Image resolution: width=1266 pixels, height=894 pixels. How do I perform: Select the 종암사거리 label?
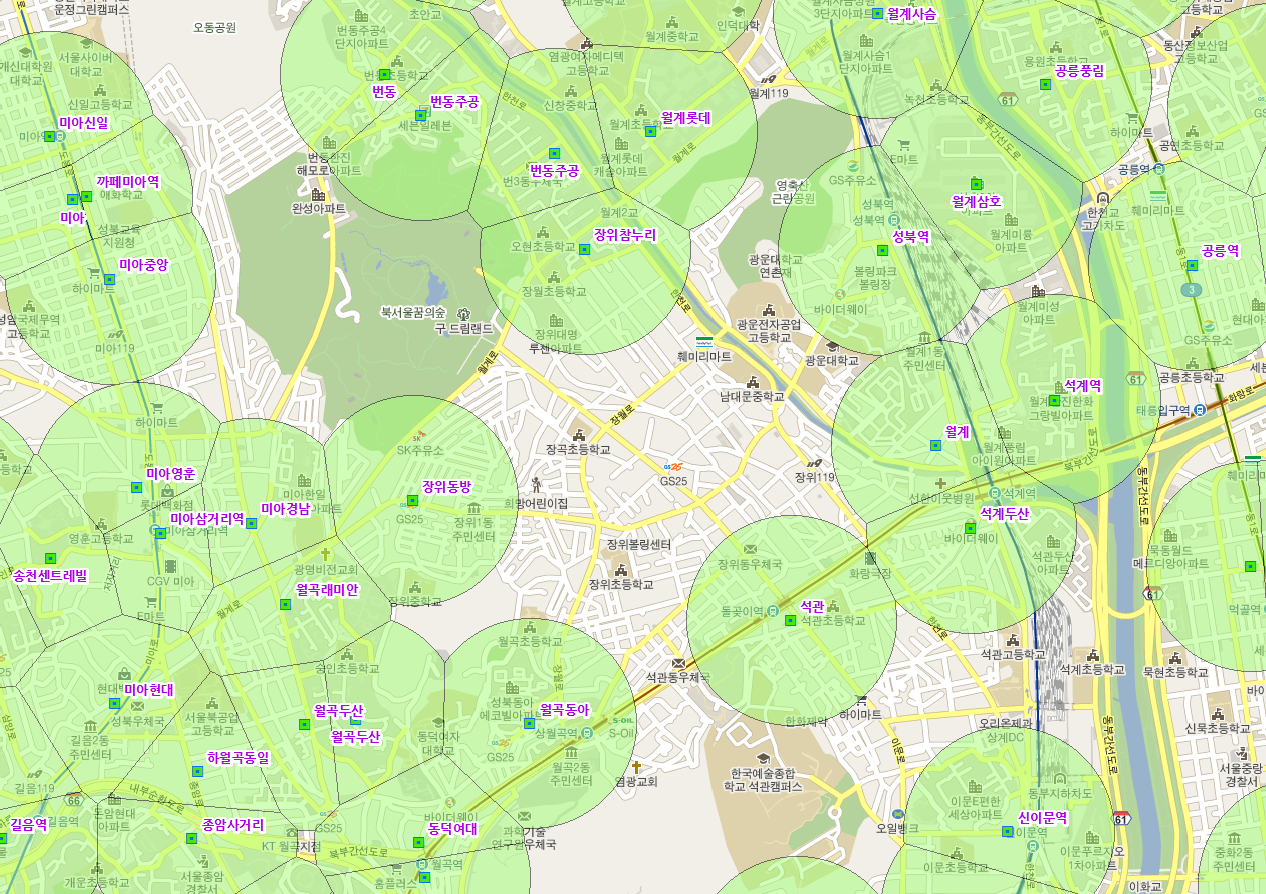pyautogui.click(x=233, y=826)
